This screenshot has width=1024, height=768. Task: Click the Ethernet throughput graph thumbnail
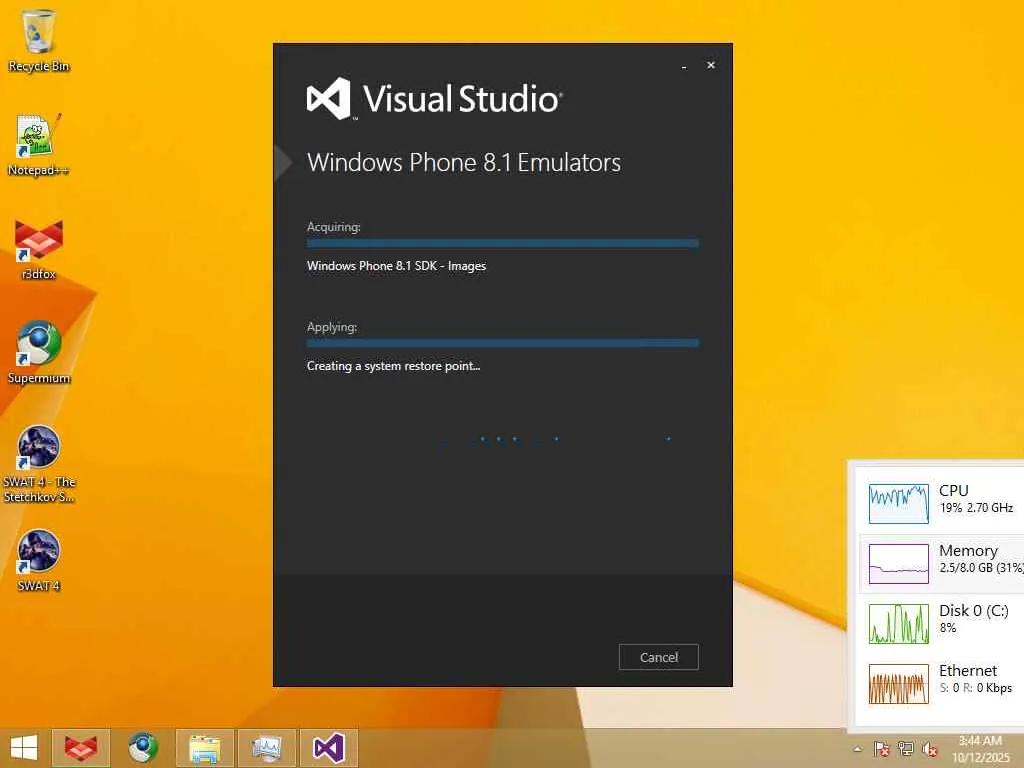[899, 684]
